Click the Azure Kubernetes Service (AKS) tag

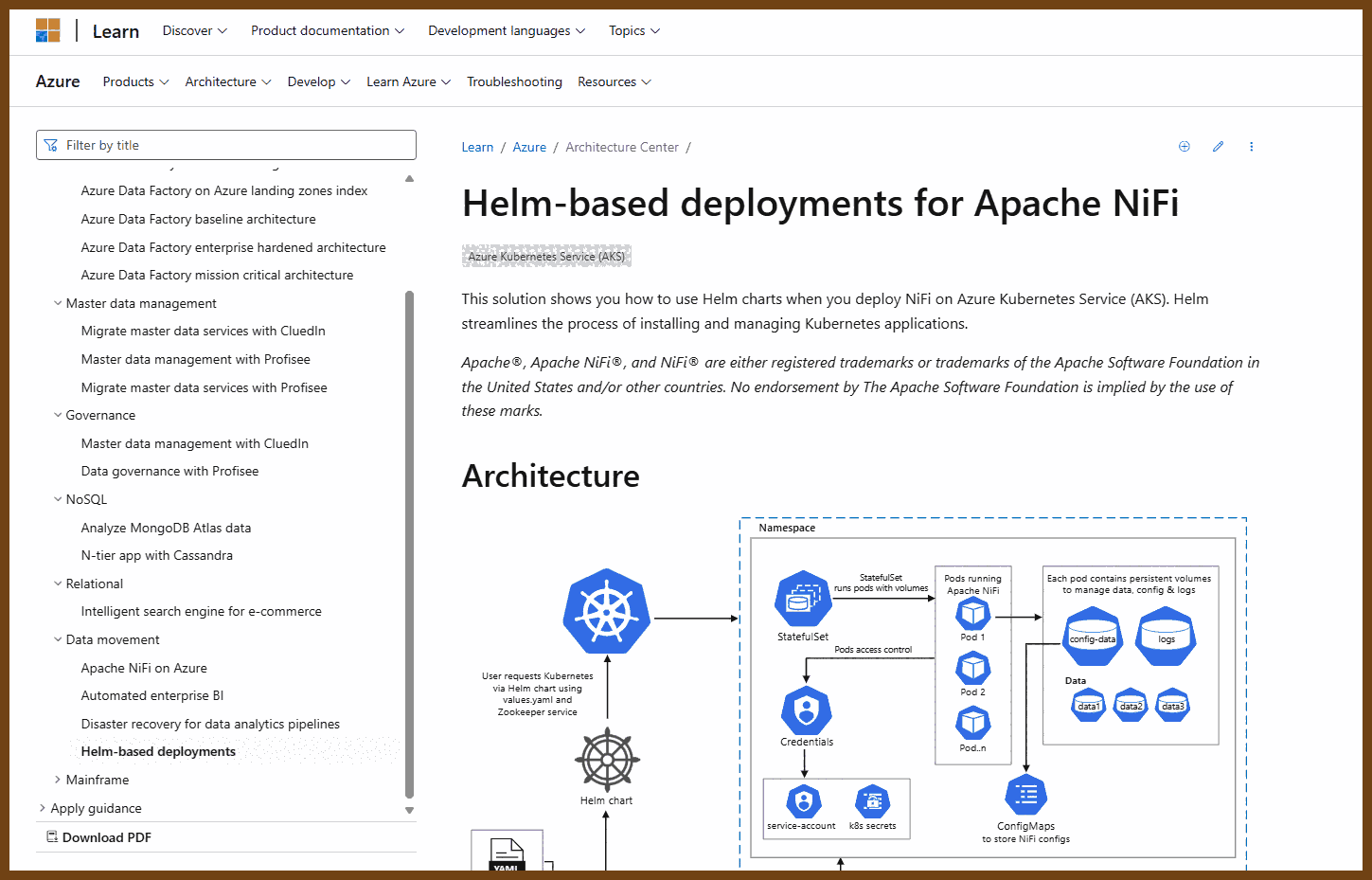pyautogui.click(x=546, y=256)
